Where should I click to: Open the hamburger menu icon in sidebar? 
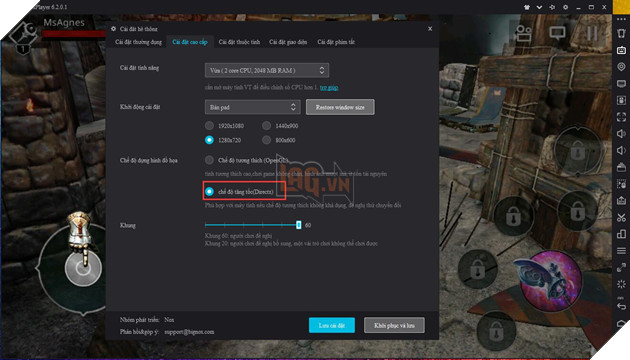click(x=621, y=251)
